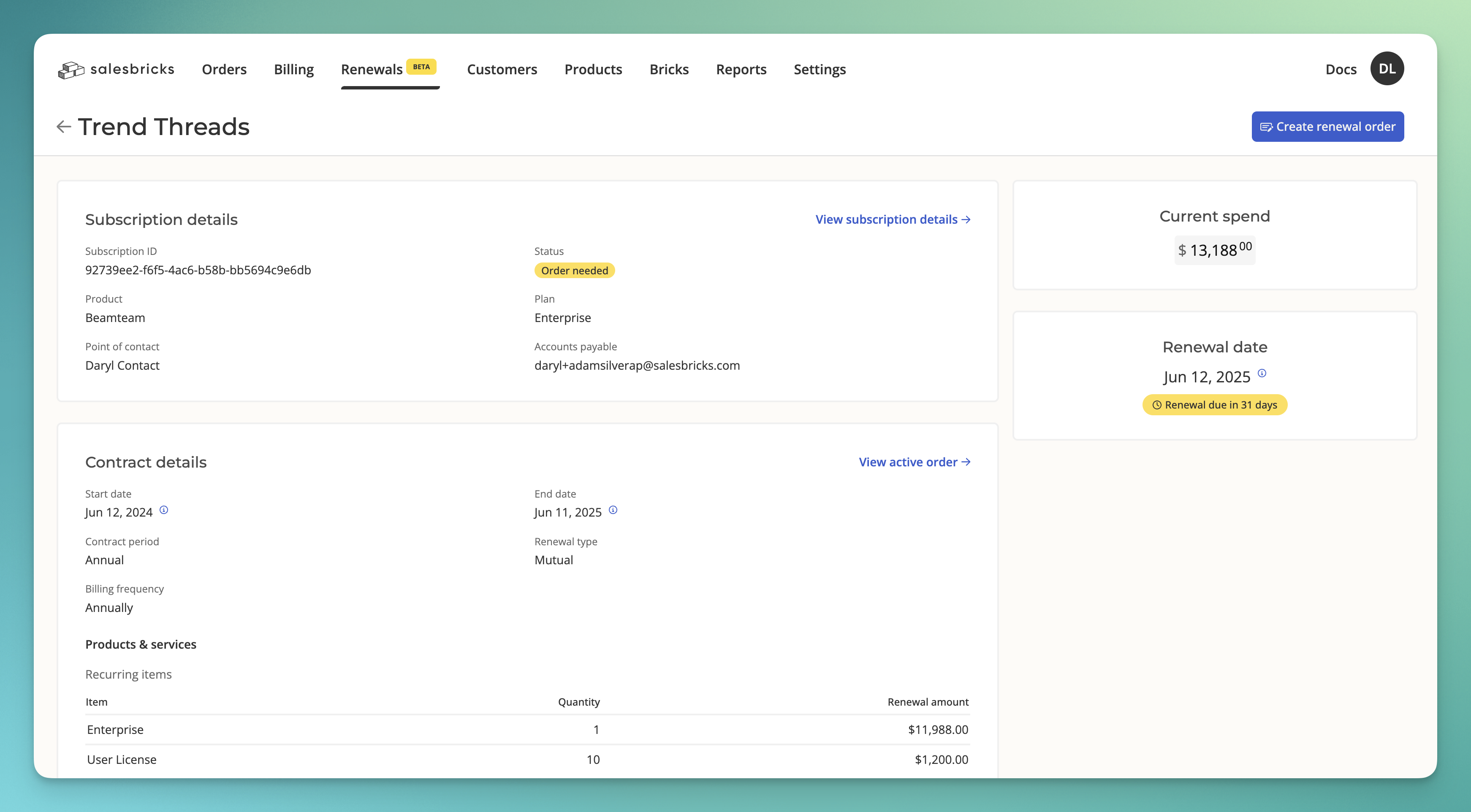Follow the View subscription details link
Screen dimensions: 1471x812
pos(892,220)
